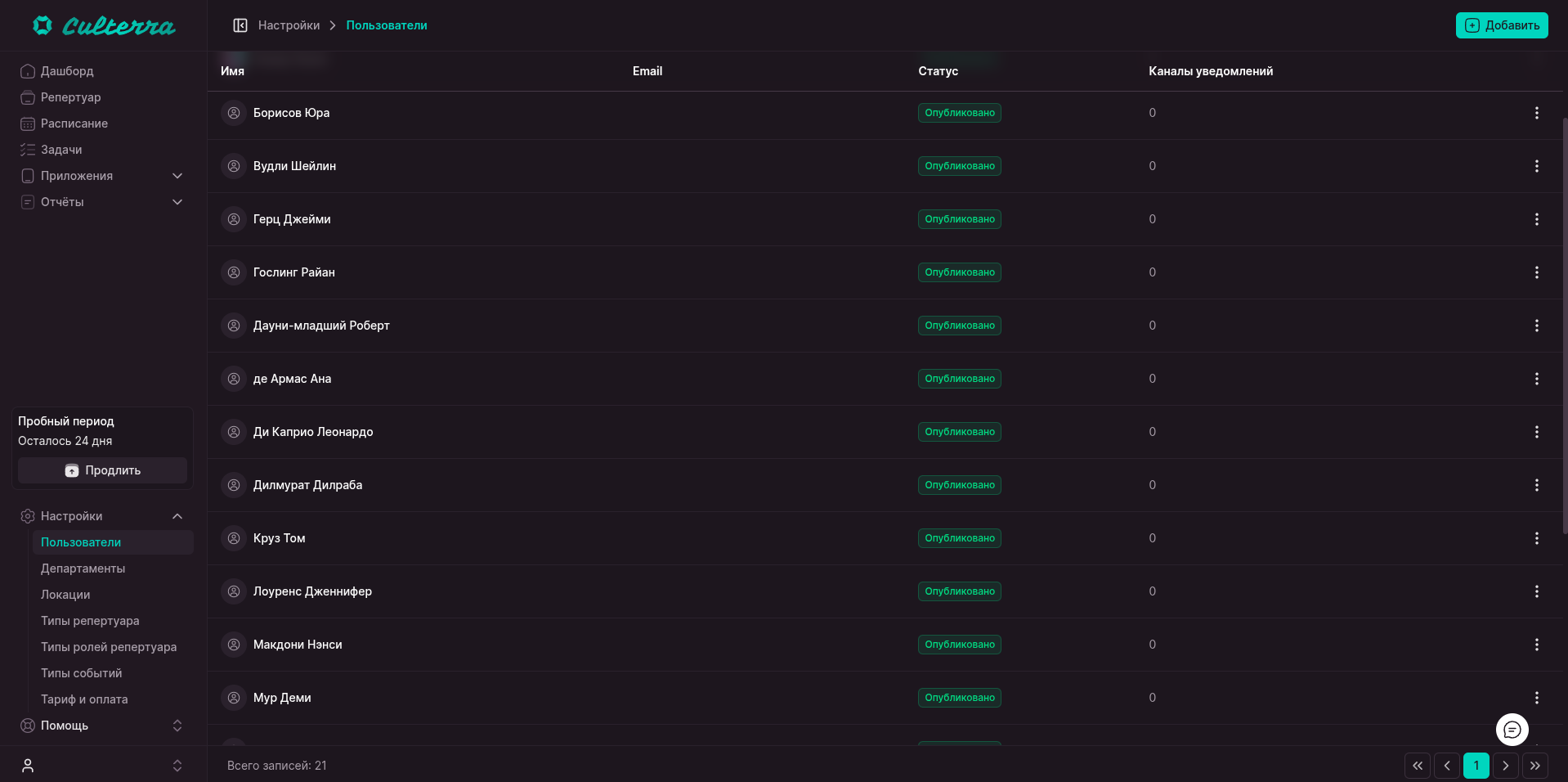Open three-dot menu for Мур Деми
The image size is (1568, 782).
(1536, 698)
